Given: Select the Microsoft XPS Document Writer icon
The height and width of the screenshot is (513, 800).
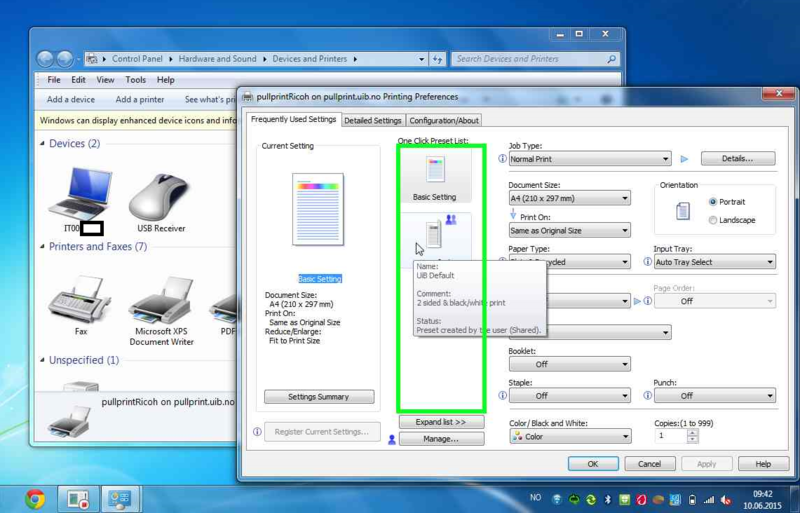Looking at the screenshot, I should (161, 300).
